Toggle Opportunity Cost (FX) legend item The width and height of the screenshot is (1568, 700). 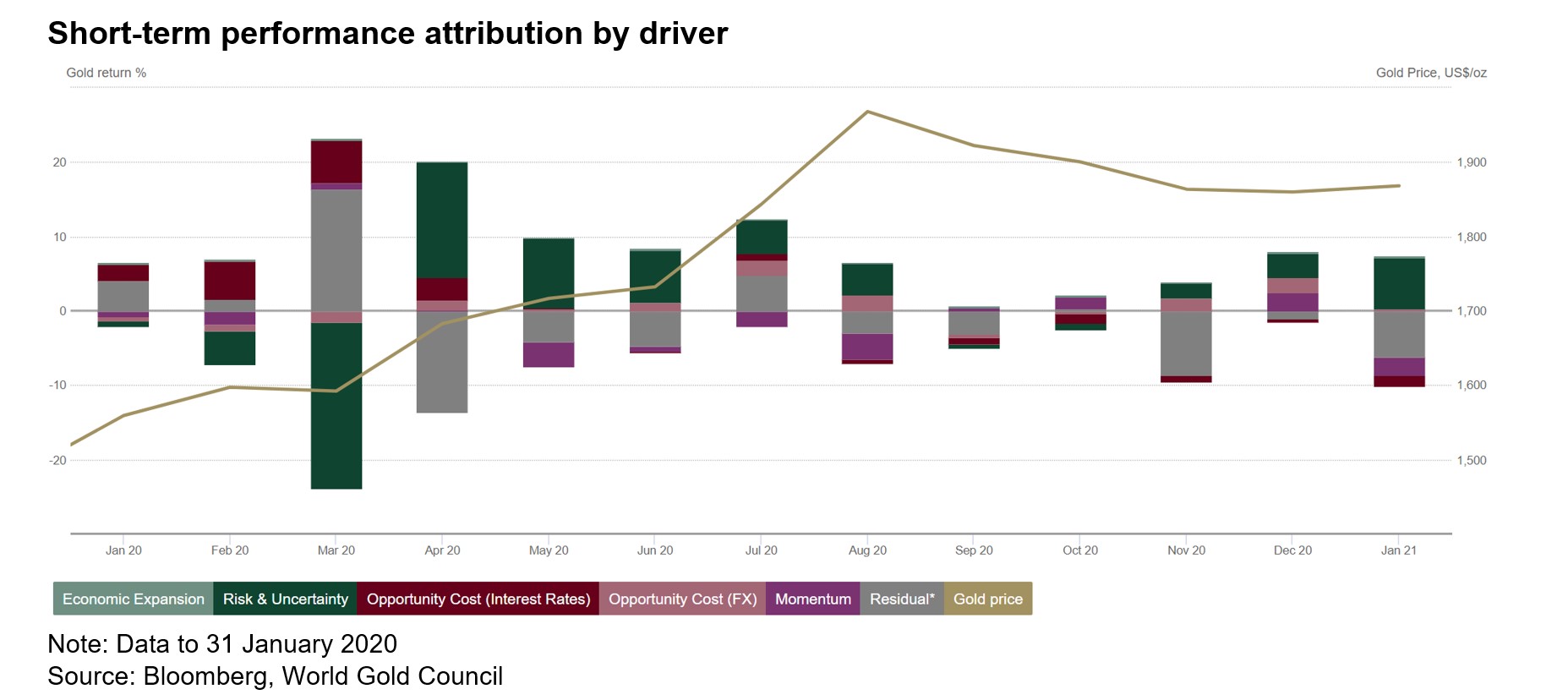[682, 599]
